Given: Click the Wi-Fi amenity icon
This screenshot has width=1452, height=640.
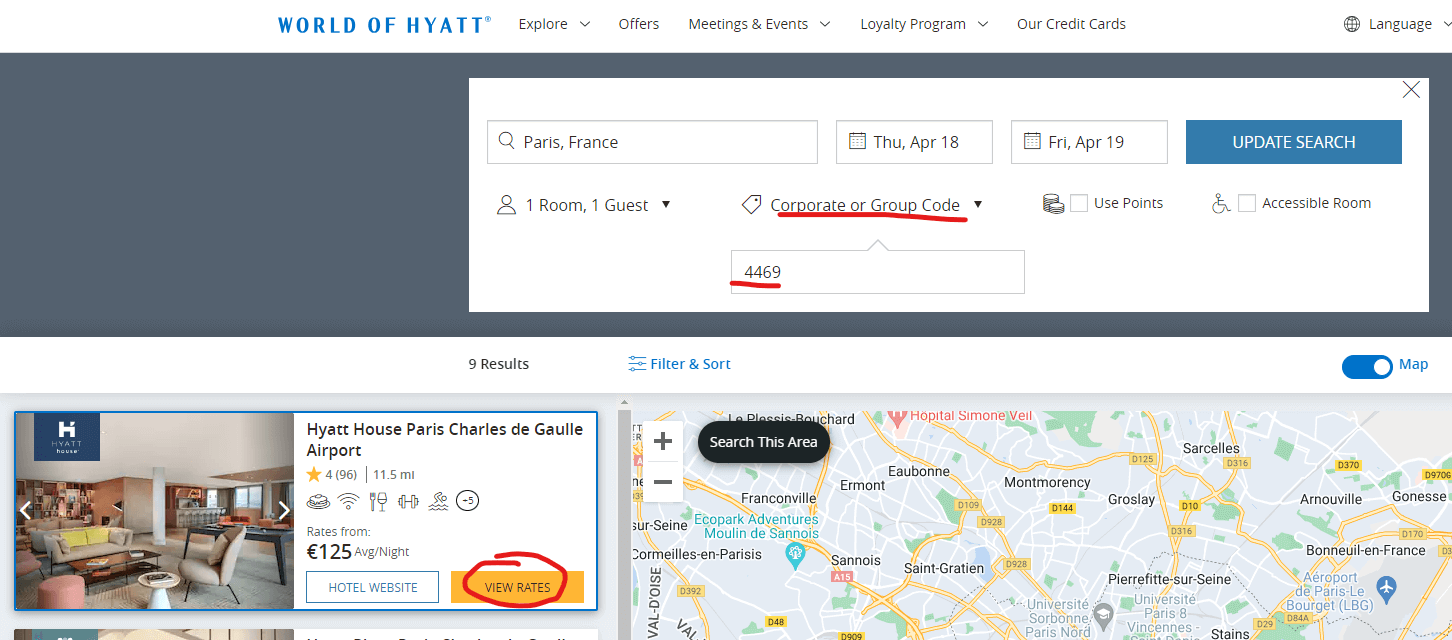Looking at the screenshot, I should click(348, 501).
